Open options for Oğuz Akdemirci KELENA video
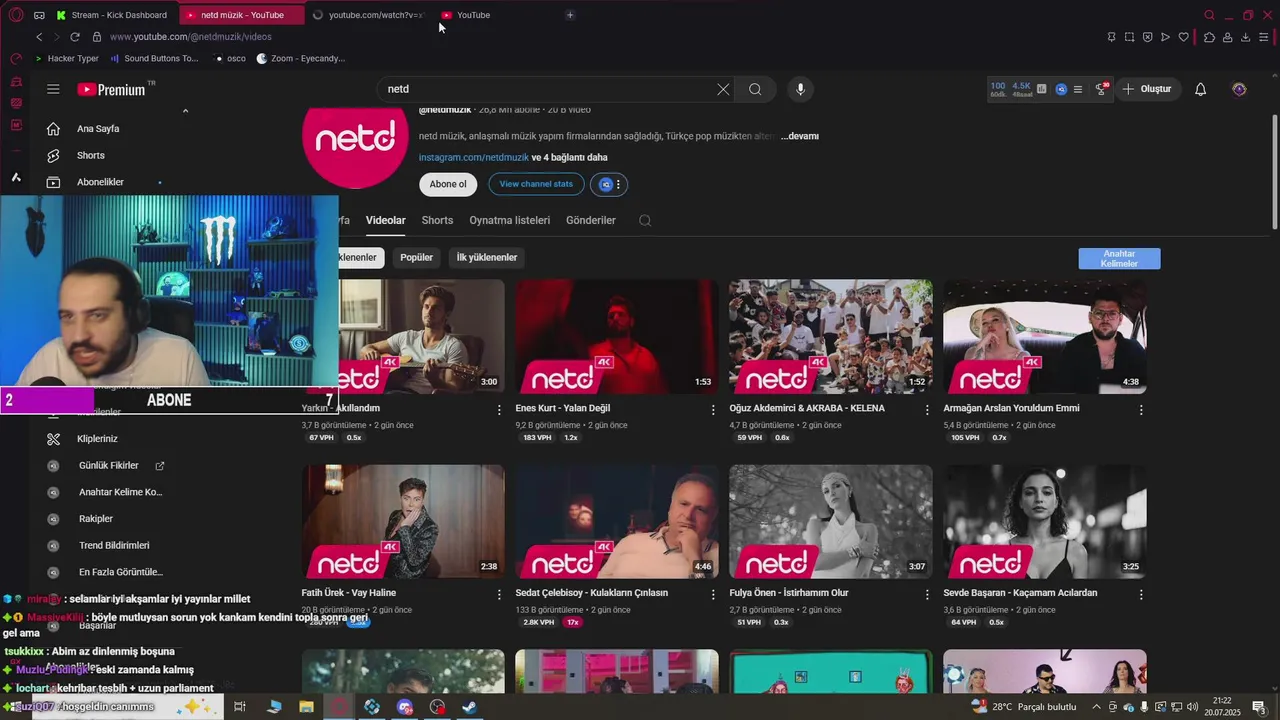Screen dimensions: 1280x720 tap(927, 409)
